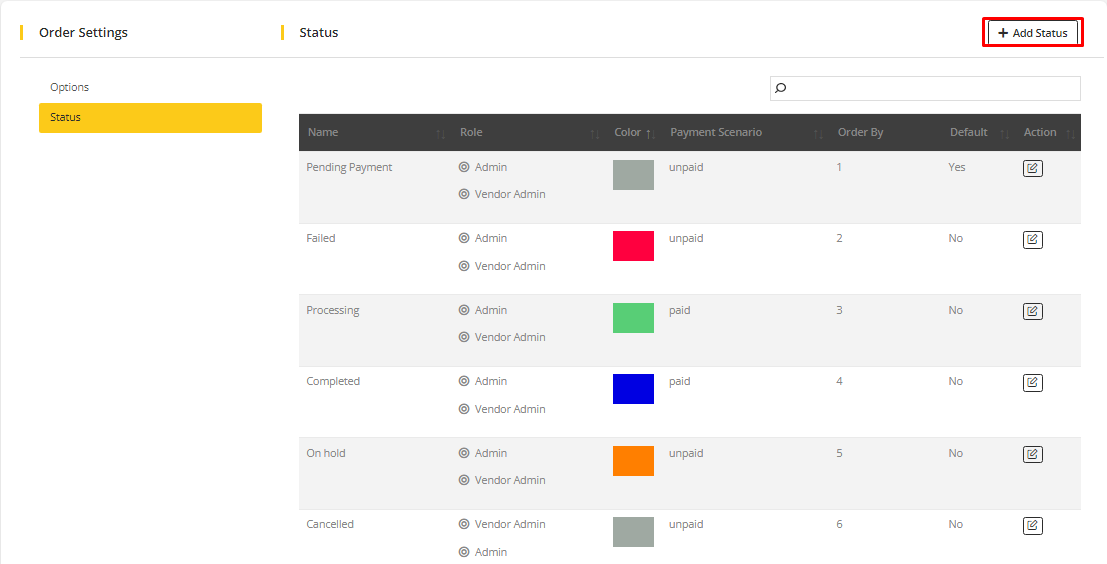This screenshot has height=564, width=1107.
Task: Click the search magnifier icon
Action: [781, 88]
